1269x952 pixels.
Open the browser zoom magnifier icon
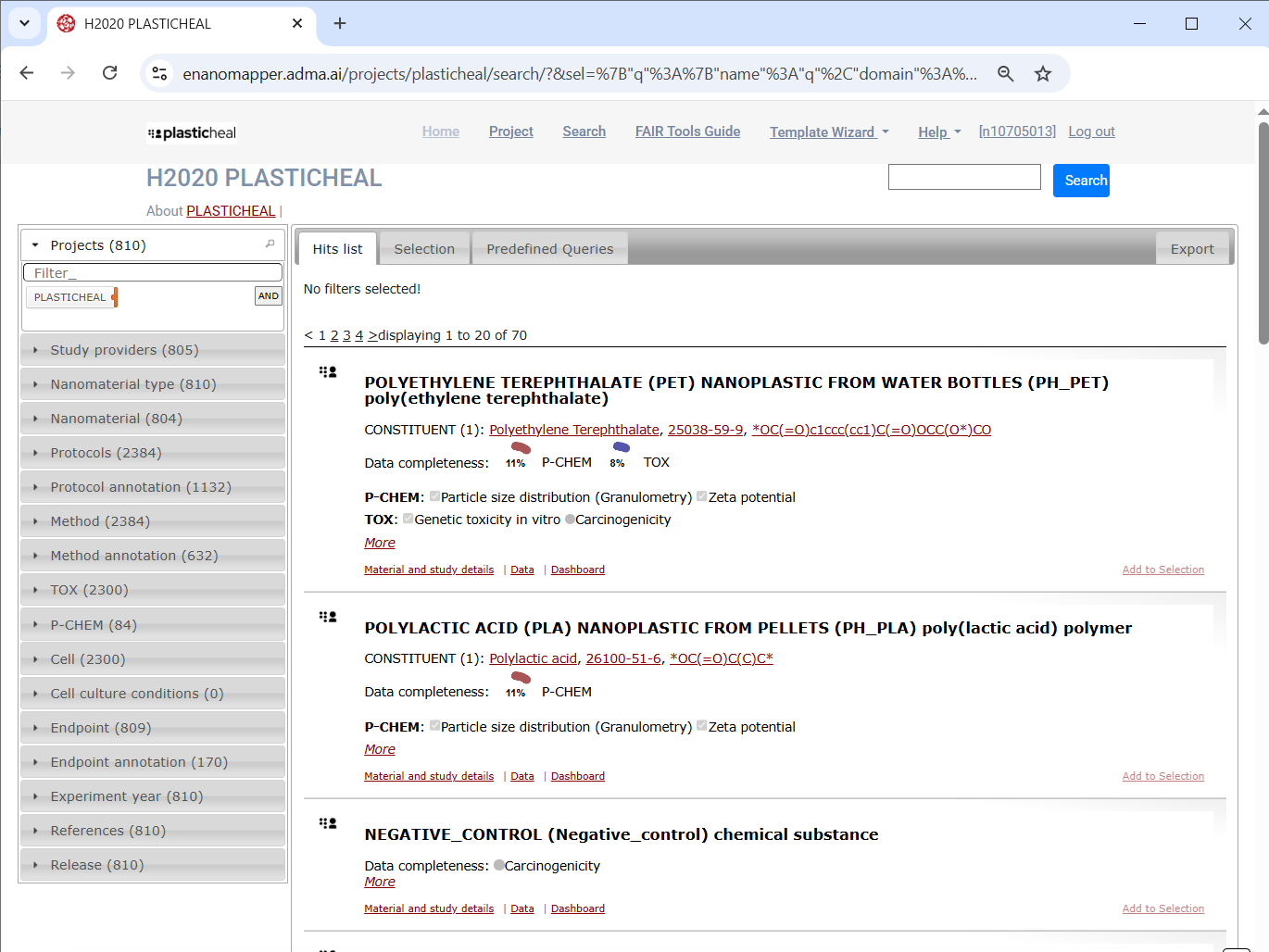1005,74
